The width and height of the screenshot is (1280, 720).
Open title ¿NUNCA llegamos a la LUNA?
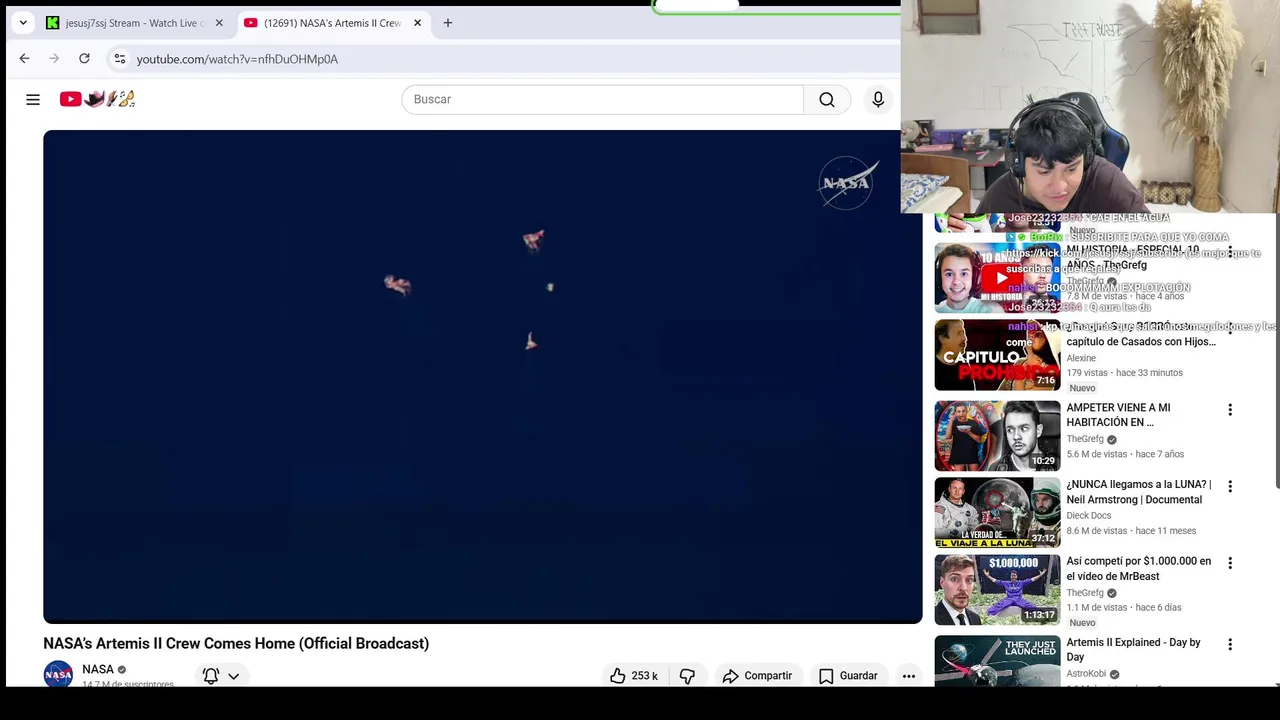(1139, 492)
